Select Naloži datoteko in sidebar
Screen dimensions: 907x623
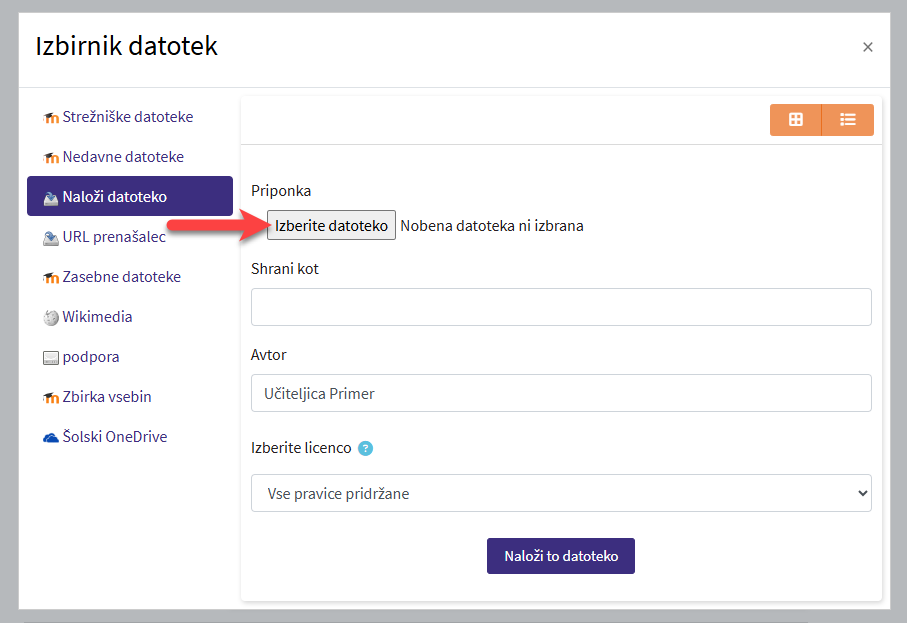point(129,196)
